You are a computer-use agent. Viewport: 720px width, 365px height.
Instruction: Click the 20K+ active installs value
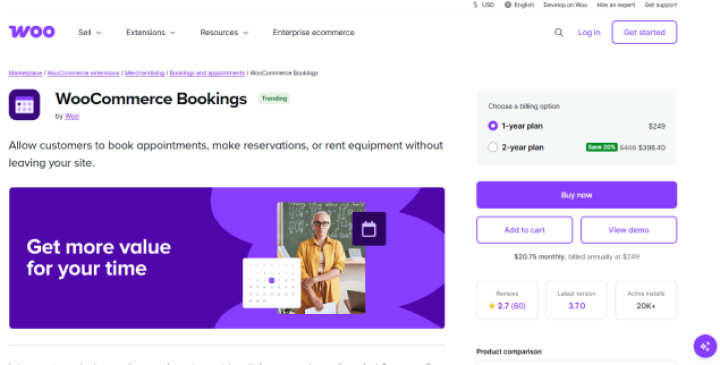pos(646,306)
